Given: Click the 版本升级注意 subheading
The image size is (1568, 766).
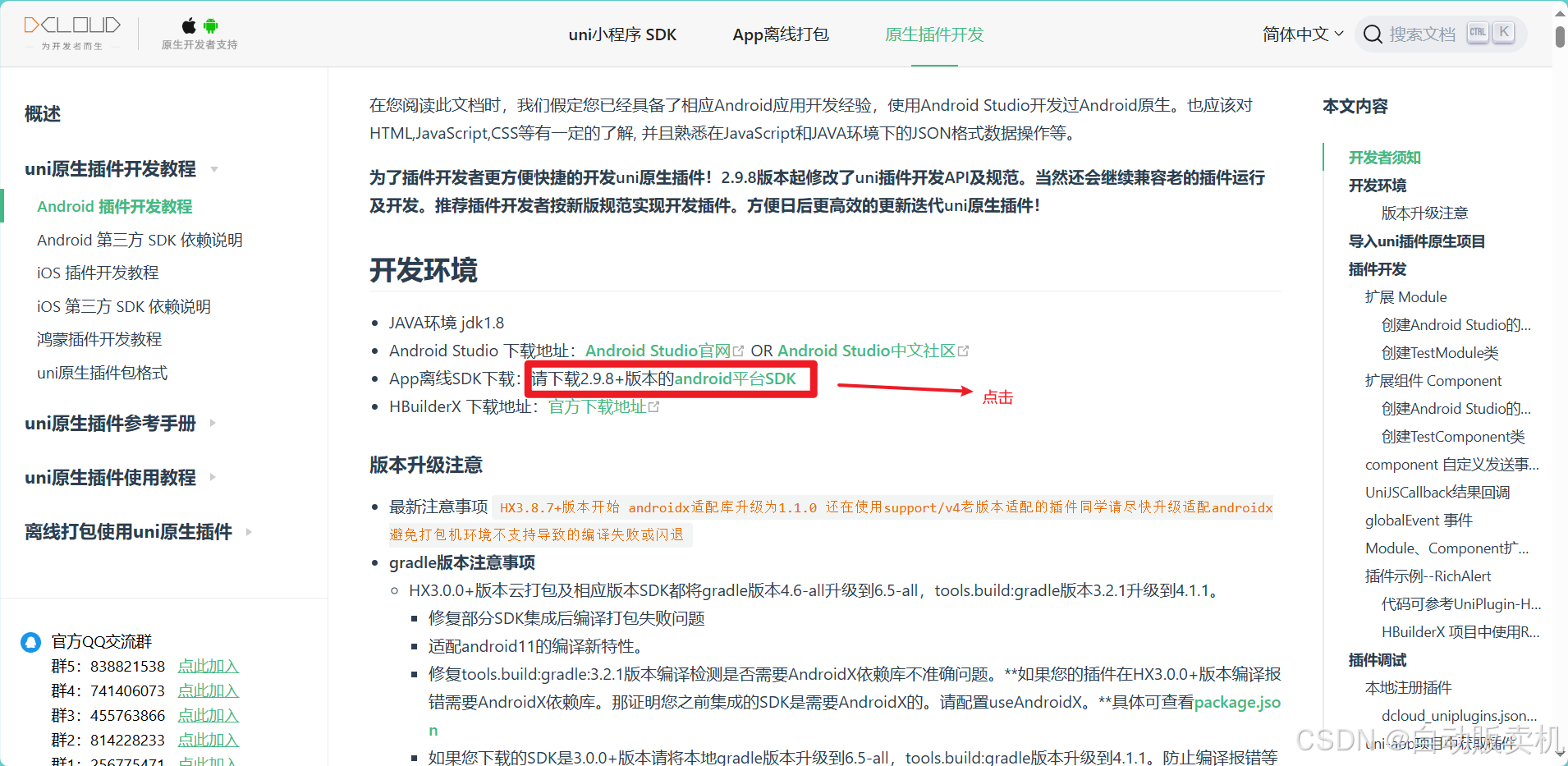Looking at the screenshot, I should [x=426, y=466].
